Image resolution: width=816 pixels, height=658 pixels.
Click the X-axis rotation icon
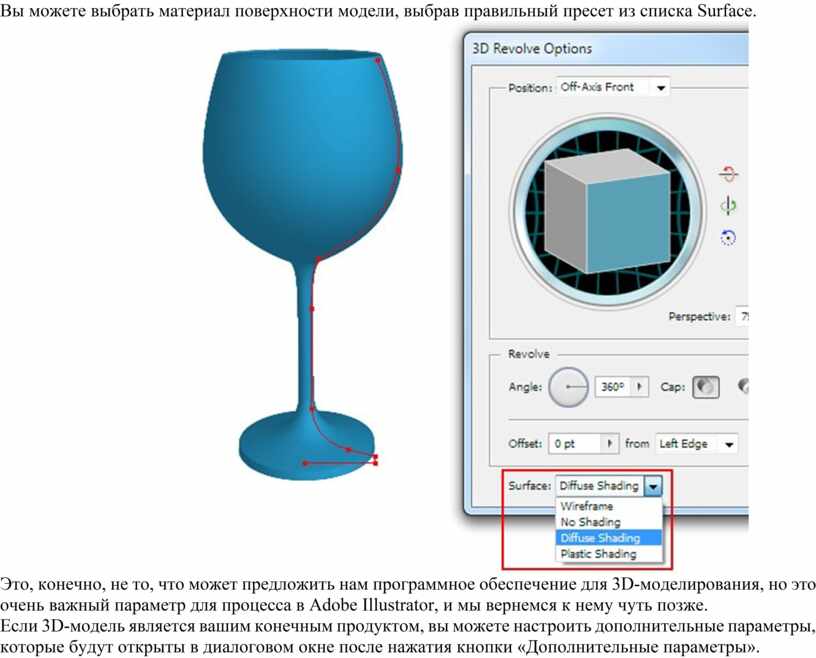(x=728, y=173)
